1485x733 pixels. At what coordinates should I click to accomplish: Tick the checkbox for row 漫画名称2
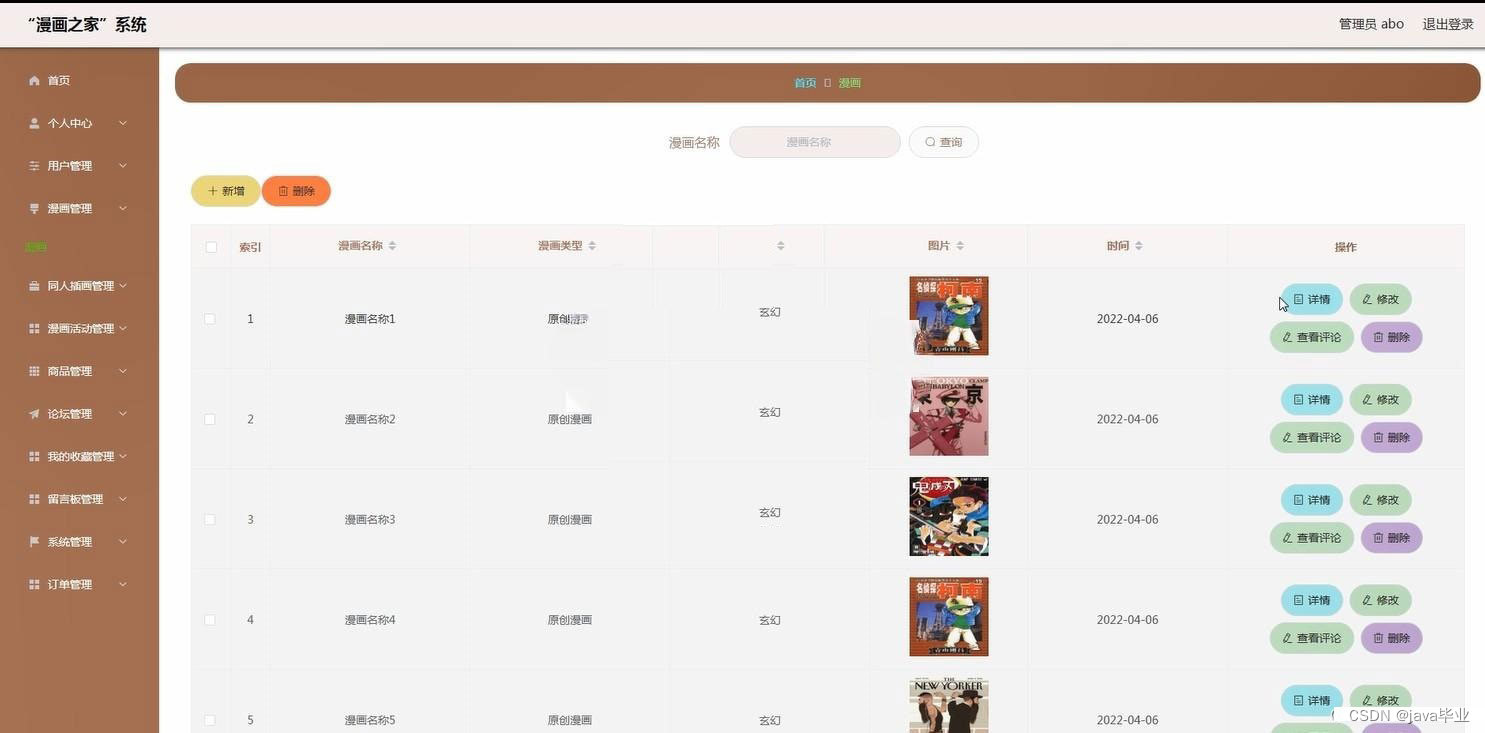[210, 419]
